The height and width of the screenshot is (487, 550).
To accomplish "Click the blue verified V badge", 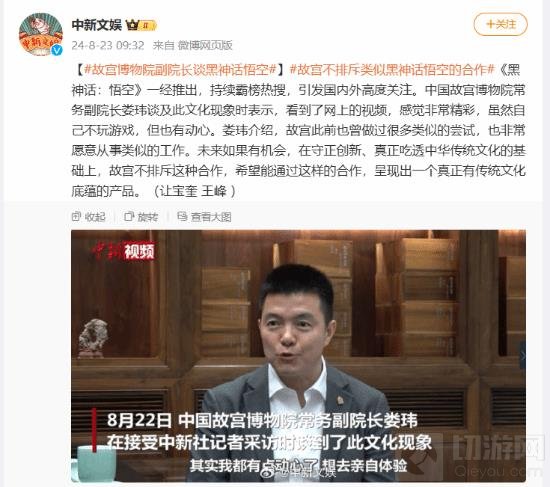I will point(57,51).
